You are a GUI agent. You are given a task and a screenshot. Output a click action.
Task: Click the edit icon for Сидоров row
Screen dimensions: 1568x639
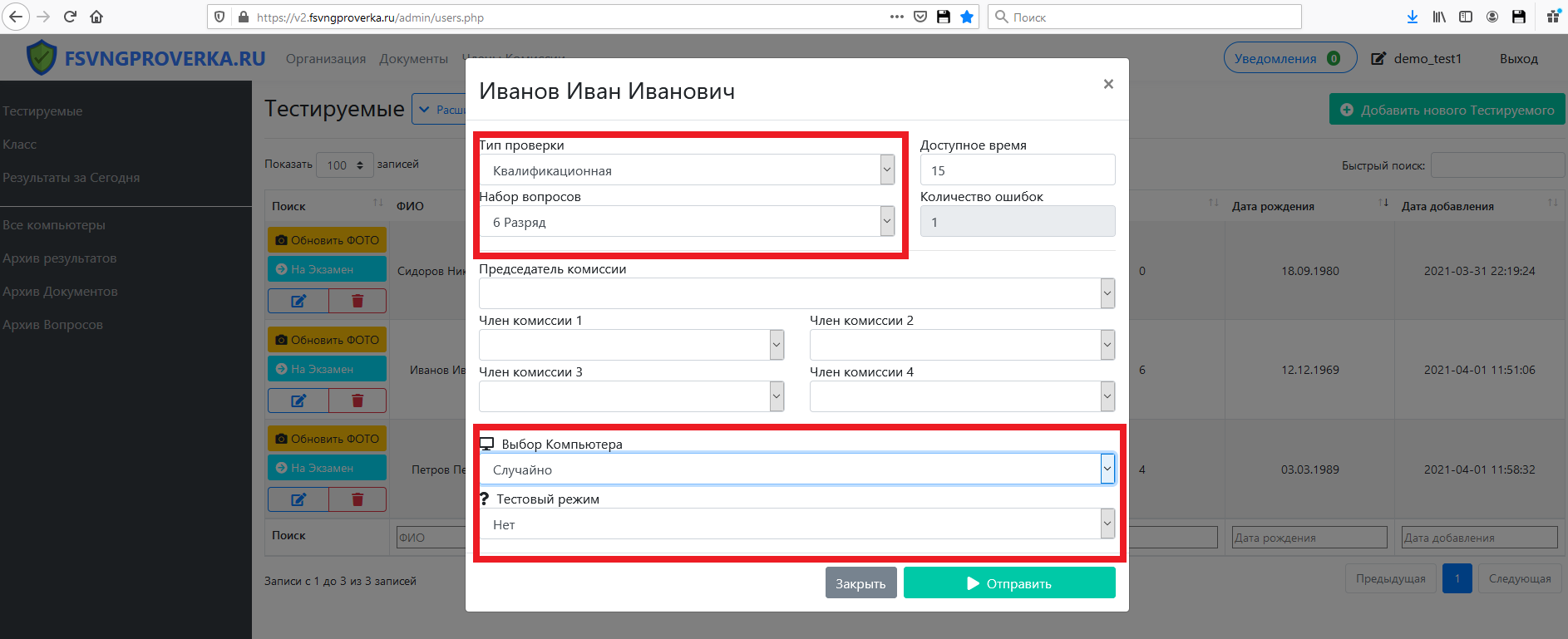298,301
